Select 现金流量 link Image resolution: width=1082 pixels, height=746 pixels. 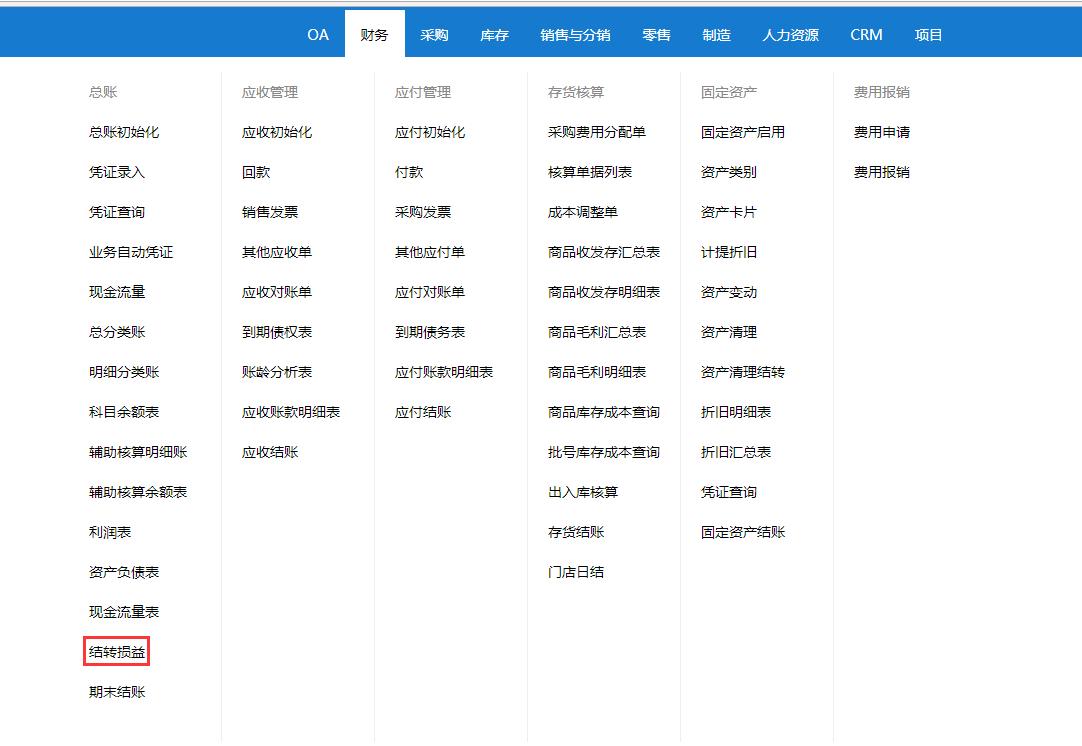(x=117, y=292)
